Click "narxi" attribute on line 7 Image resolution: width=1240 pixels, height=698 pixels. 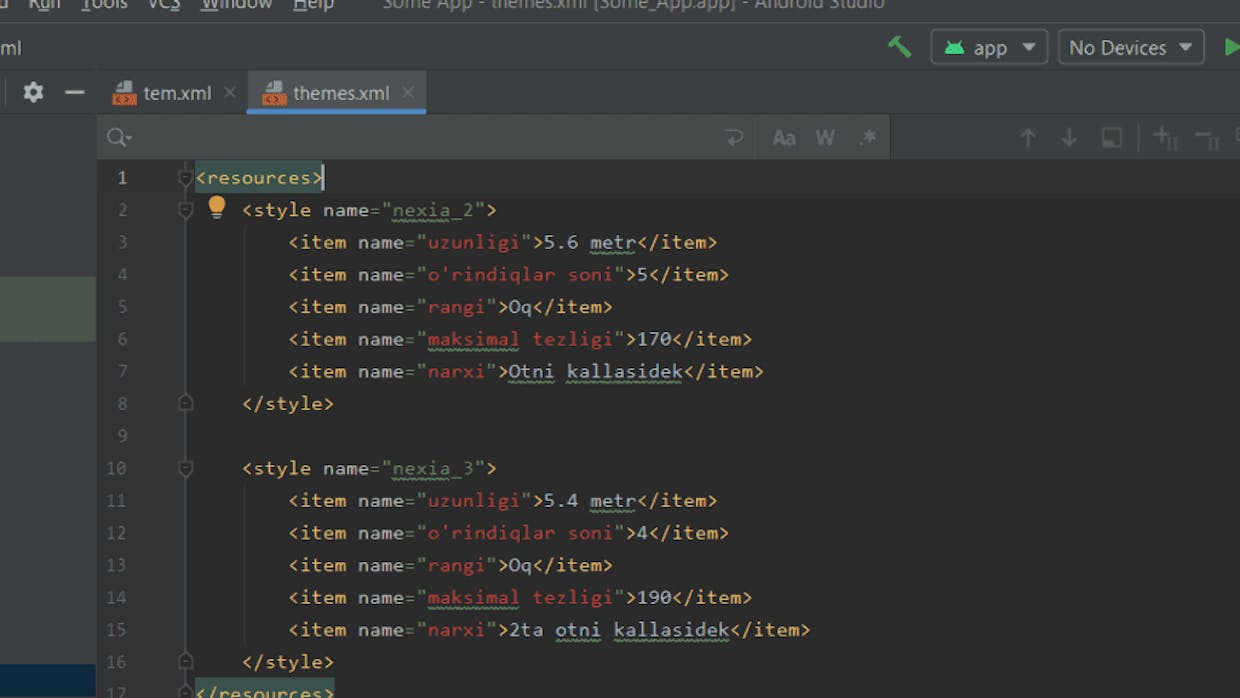pos(456,371)
